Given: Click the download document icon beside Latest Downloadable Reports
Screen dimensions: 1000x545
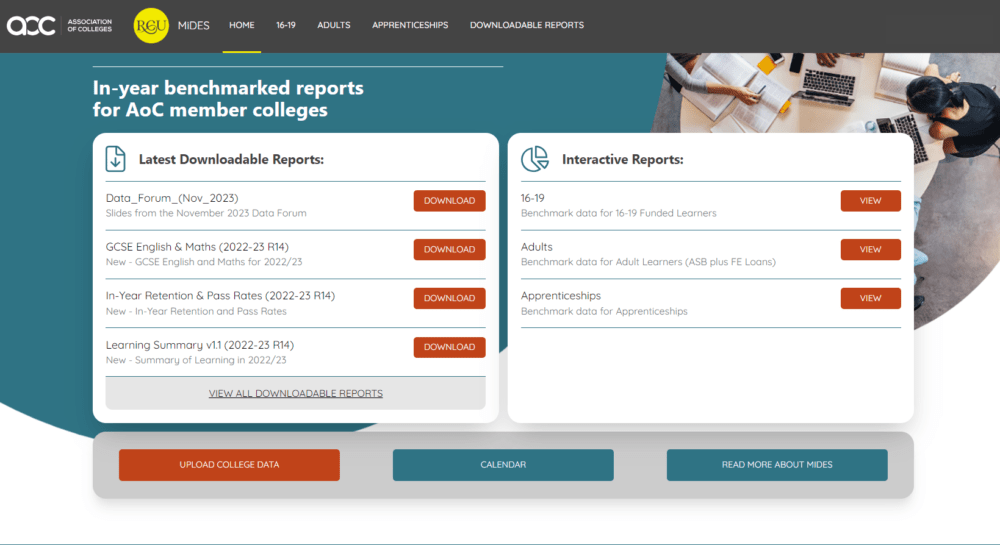Looking at the screenshot, I should coord(116,159).
